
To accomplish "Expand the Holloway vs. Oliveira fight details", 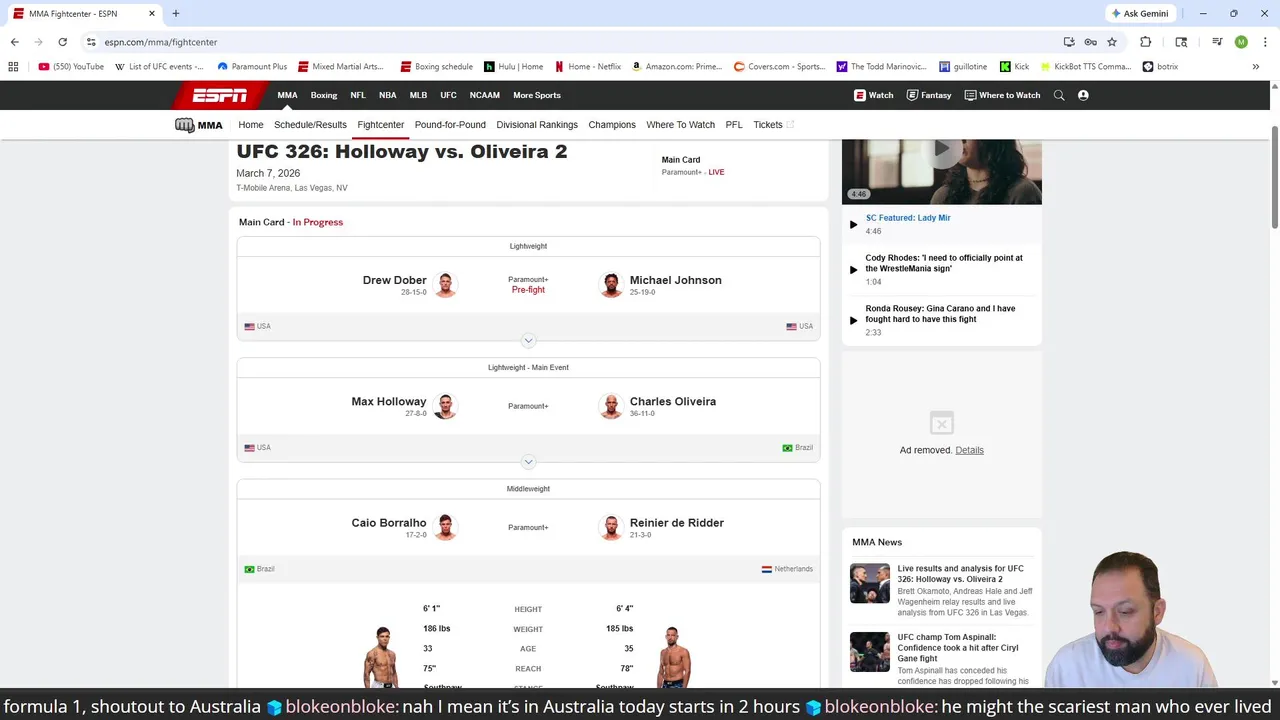I will [x=528, y=462].
